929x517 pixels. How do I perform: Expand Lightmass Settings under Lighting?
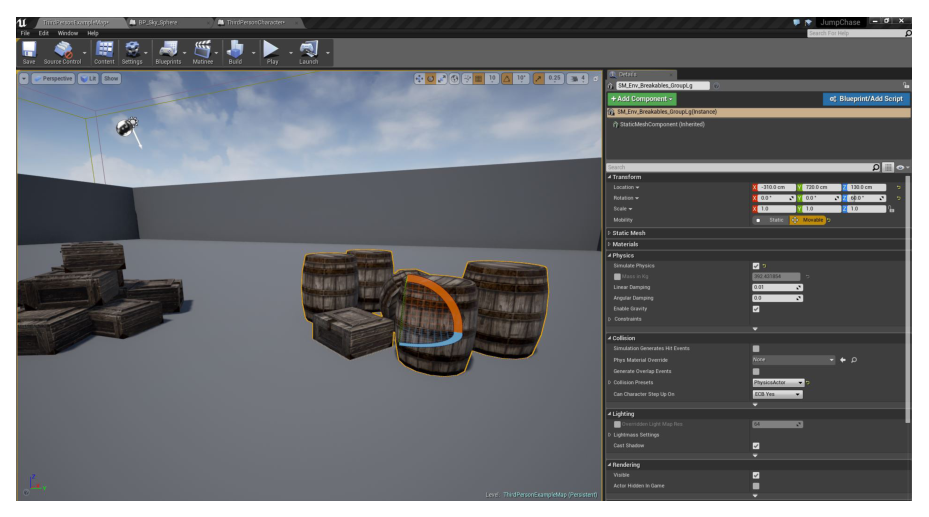pos(610,435)
